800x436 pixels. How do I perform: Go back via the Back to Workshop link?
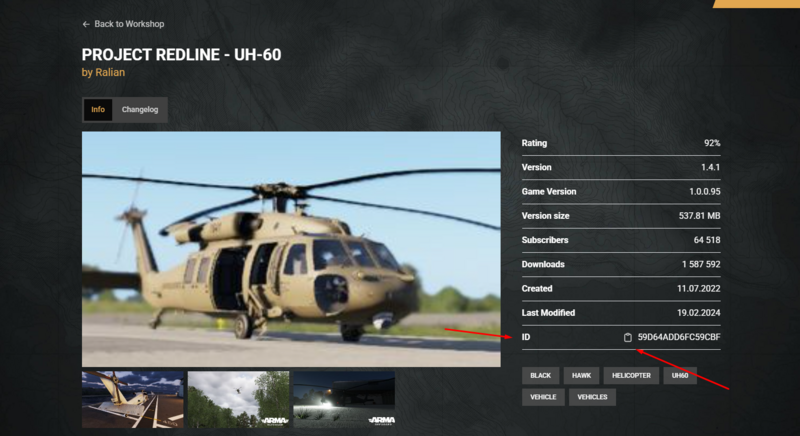coord(123,24)
